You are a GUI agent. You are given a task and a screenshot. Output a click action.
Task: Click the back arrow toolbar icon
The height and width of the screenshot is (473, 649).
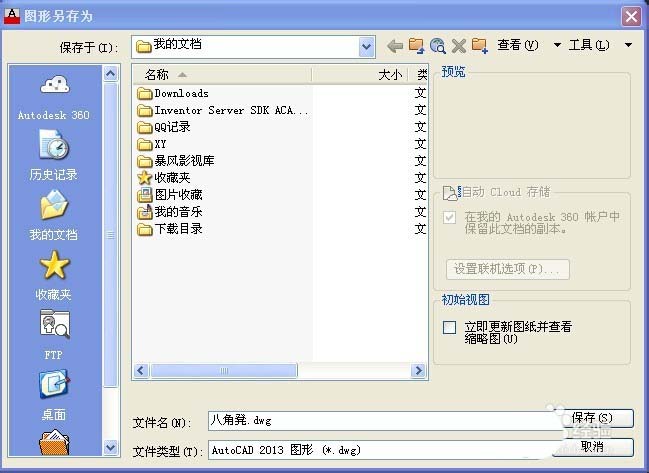tap(395, 46)
